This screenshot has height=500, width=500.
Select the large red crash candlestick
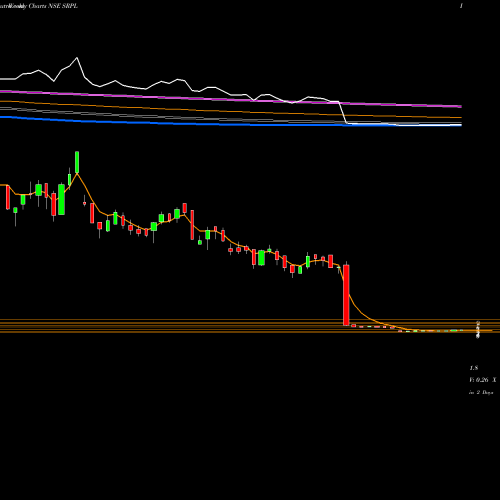pyautogui.click(x=346, y=295)
